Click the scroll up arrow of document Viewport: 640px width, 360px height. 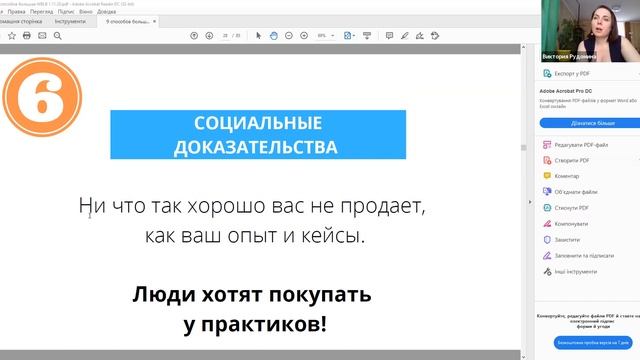pos(523,48)
